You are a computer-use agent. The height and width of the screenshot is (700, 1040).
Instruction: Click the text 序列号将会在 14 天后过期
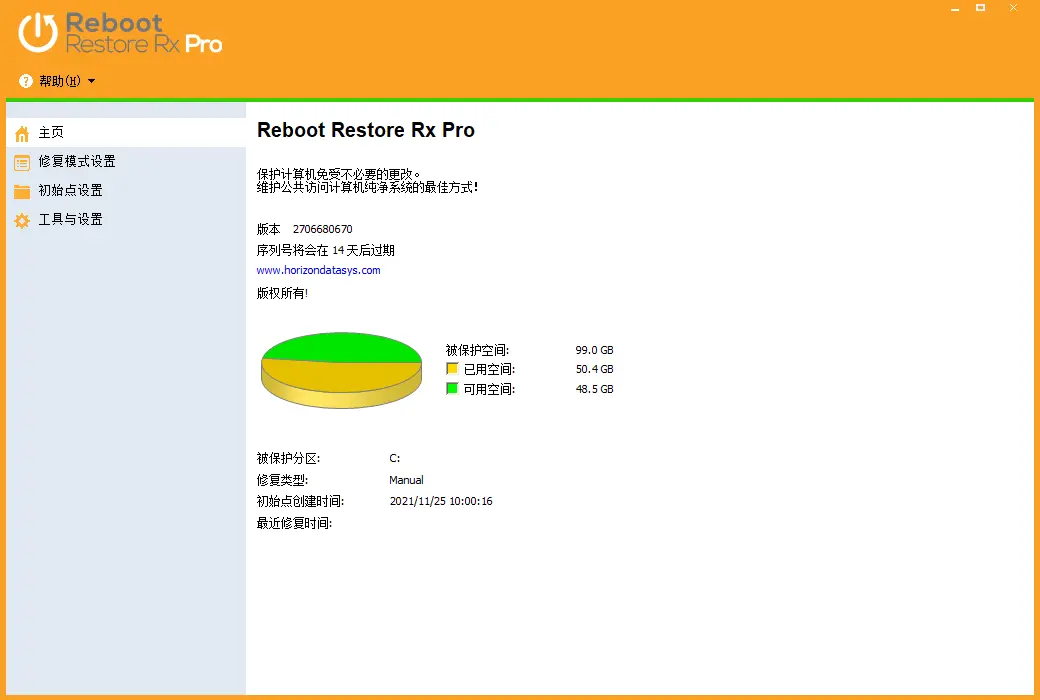[x=326, y=250]
